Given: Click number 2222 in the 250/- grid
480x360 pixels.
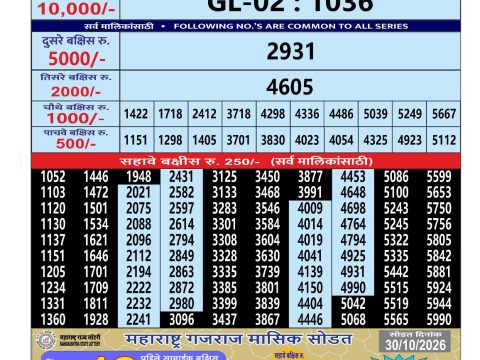Looking at the screenshot, I should 139,288.
